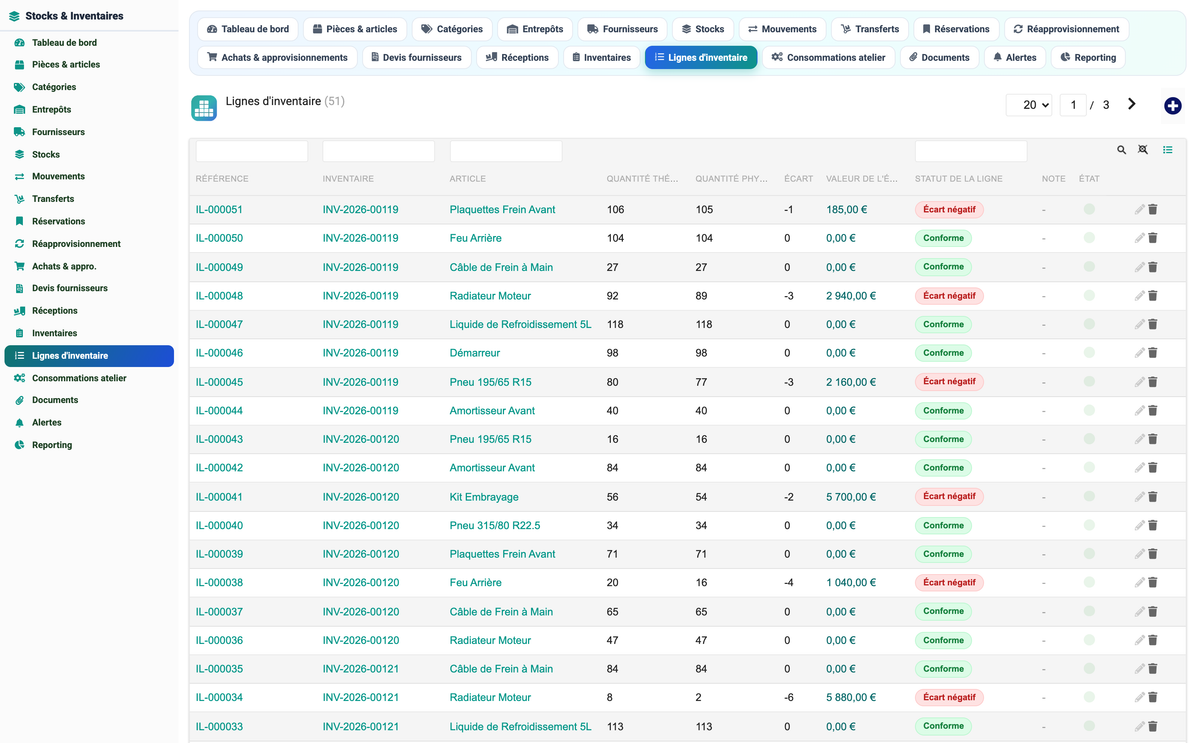Edit line IL-000050 pencil icon
Screen dimensions: 1200x743
click(1139, 238)
